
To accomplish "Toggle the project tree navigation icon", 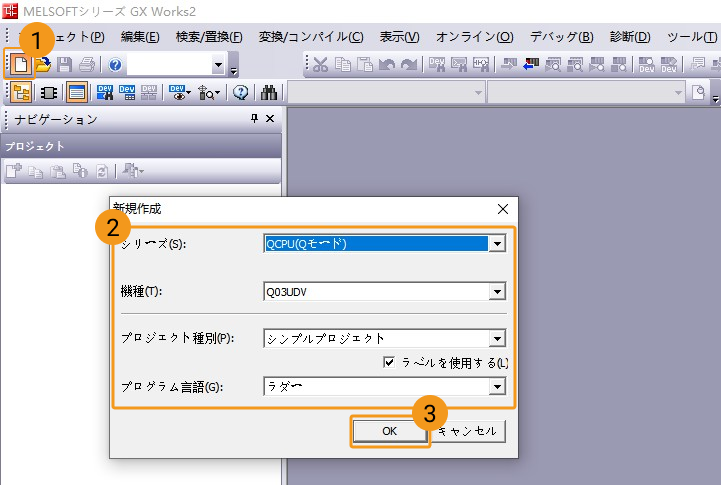I will [21, 92].
